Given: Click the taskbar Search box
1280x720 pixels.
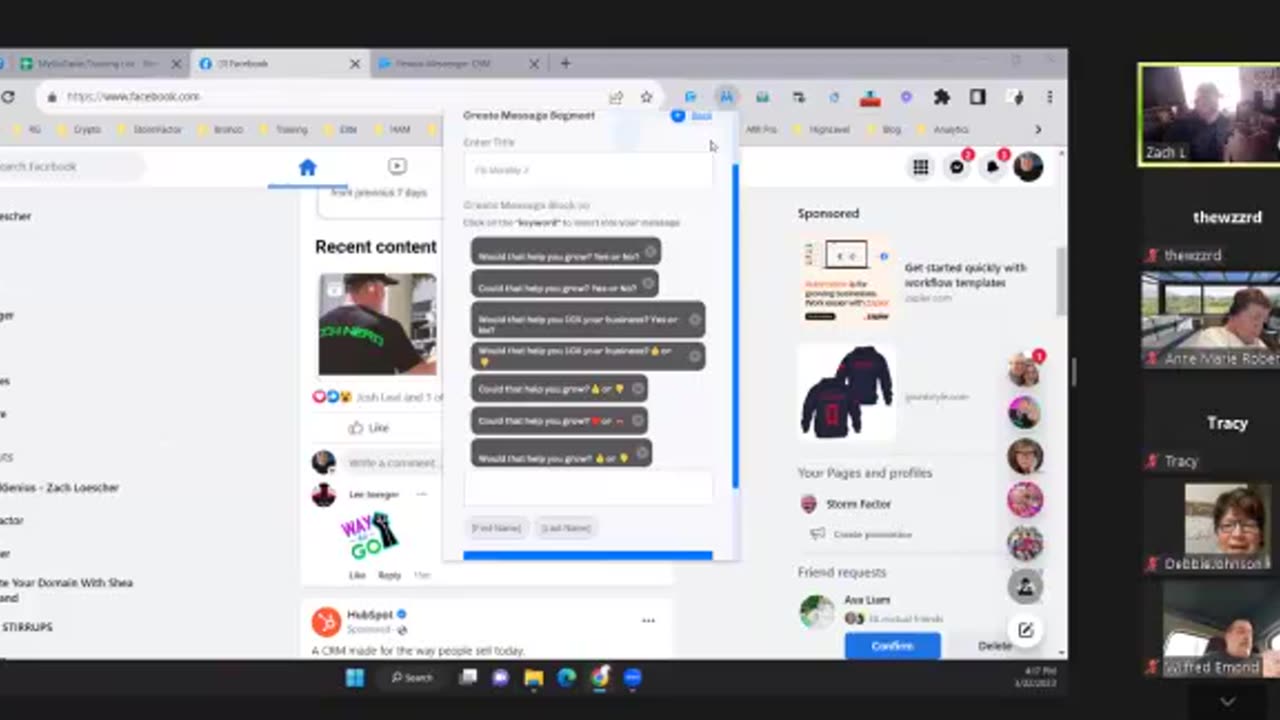Looking at the screenshot, I should pos(413,678).
